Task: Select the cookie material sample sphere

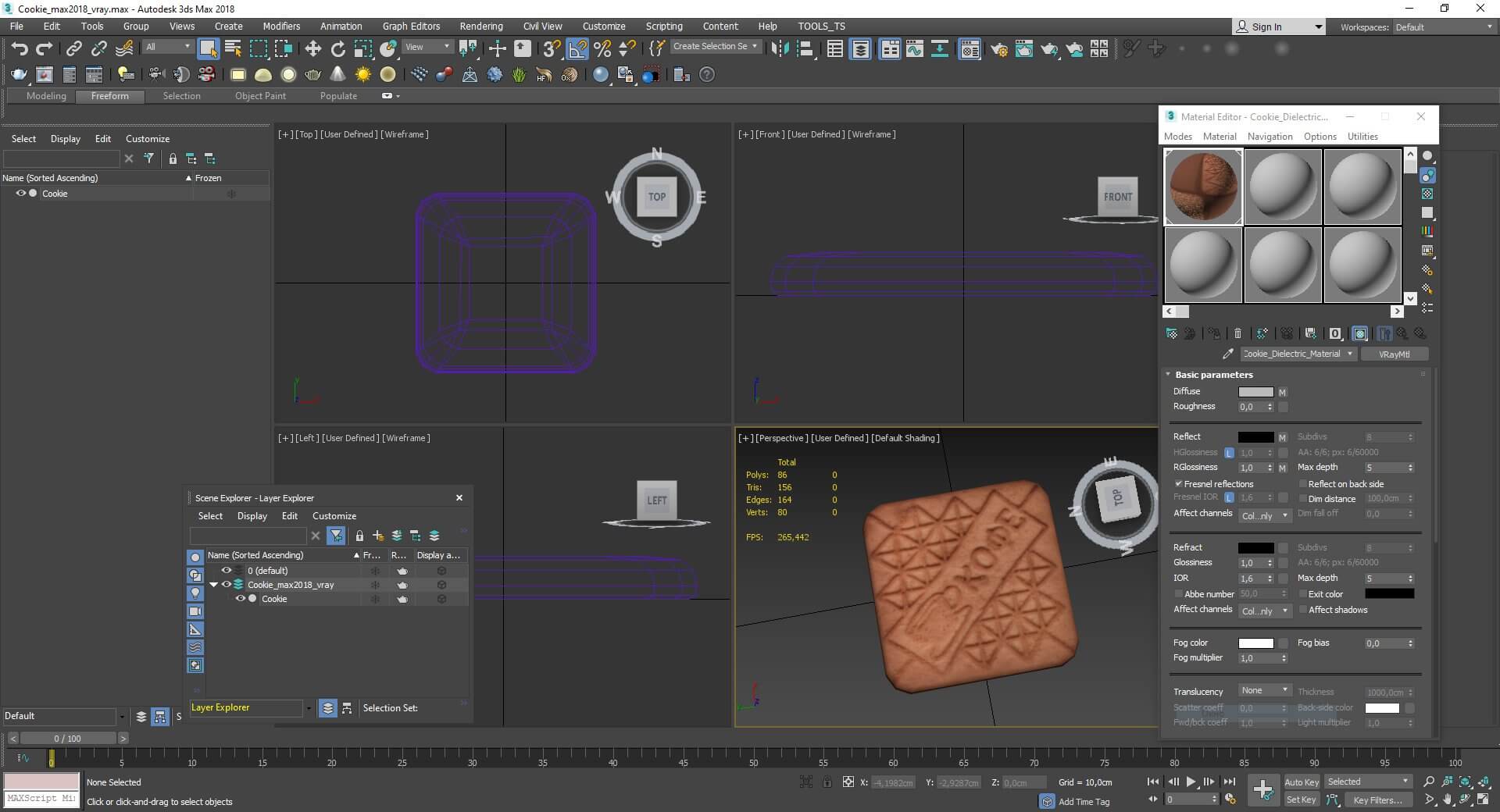Action: pyautogui.click(x=1202, y=187)
